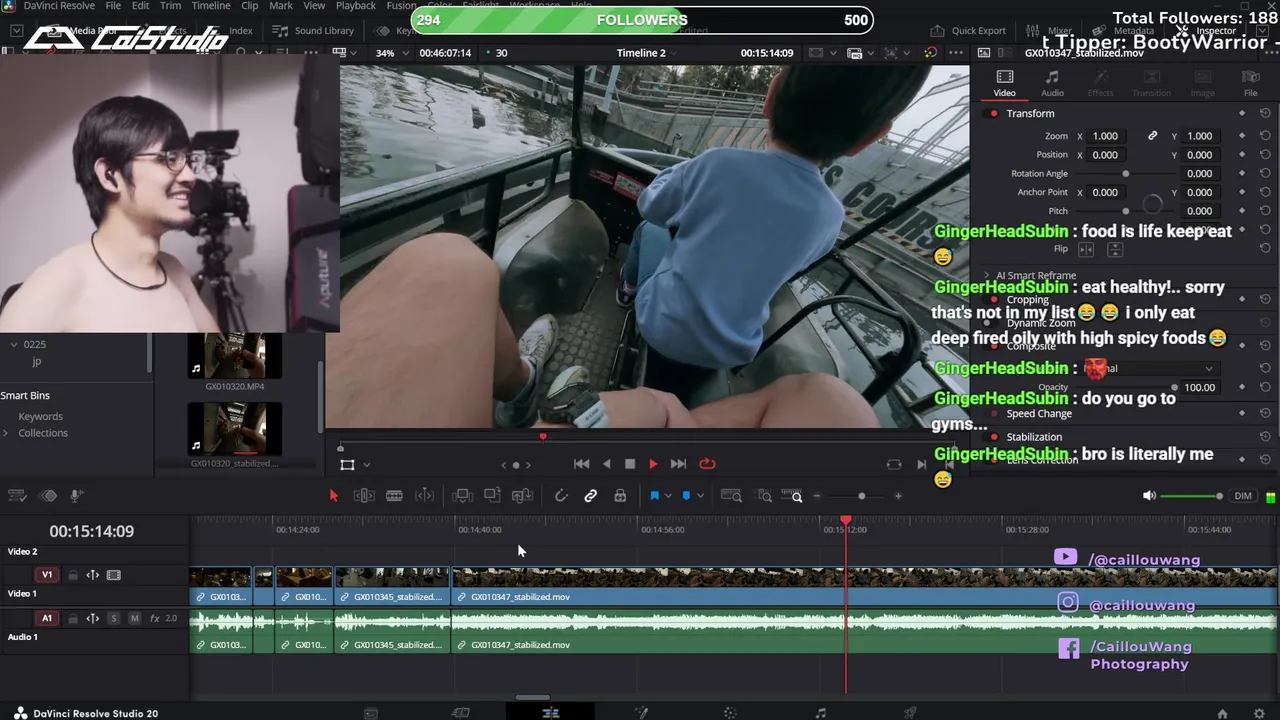
Task: Open the Trim menu
Action: pyautogui.click(x=170, y=6)
